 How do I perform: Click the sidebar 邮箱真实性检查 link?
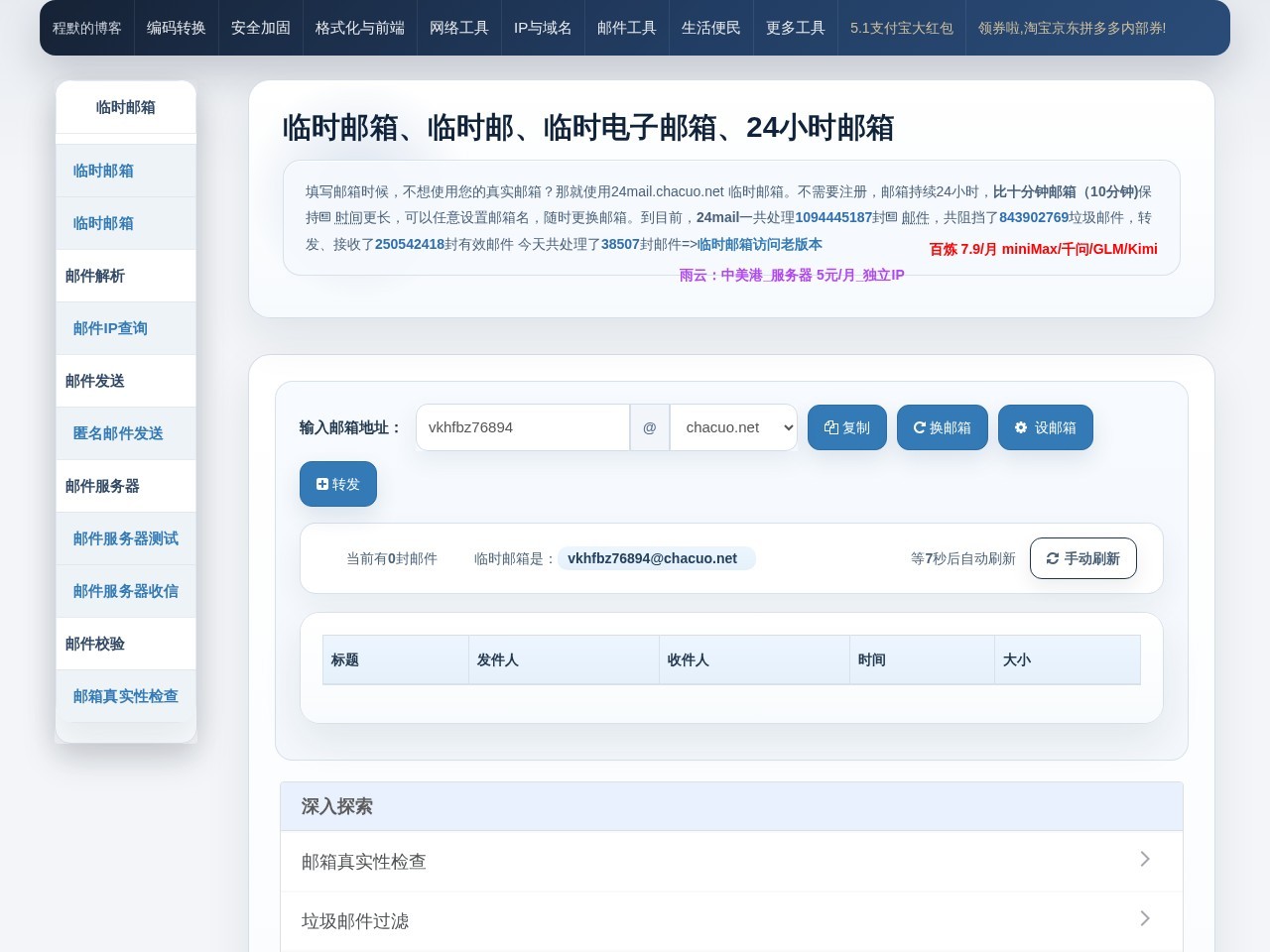tap(126, 696)
